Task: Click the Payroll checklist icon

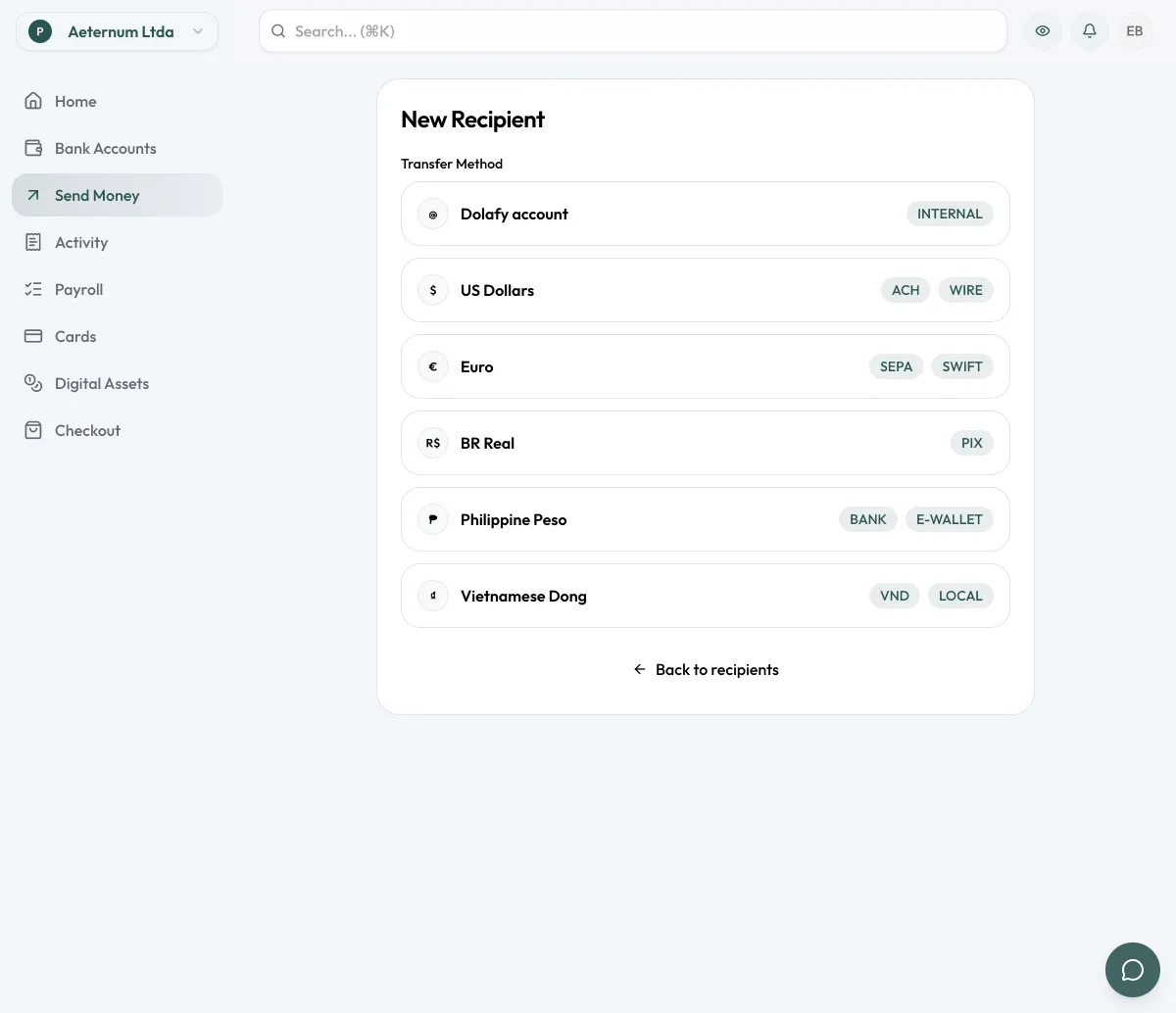Action: pos(33,289)
